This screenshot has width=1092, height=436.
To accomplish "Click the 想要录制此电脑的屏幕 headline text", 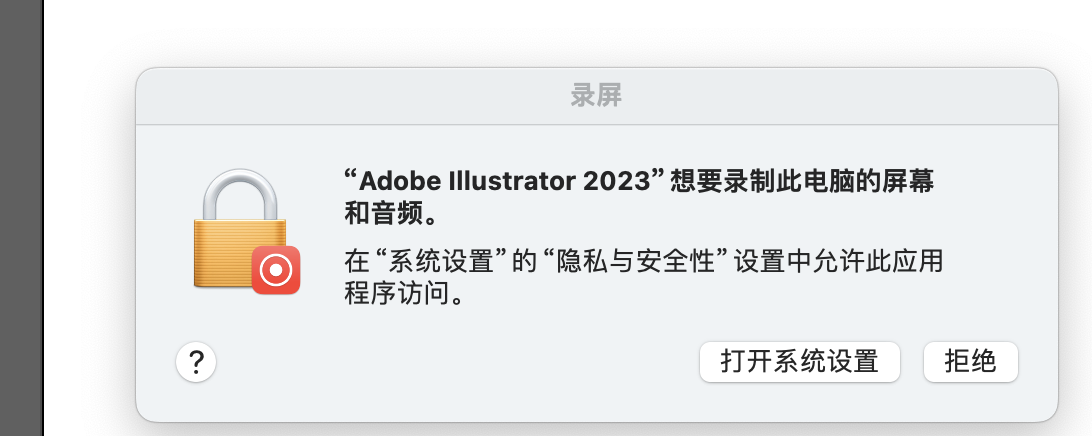I will click(810, 182).
